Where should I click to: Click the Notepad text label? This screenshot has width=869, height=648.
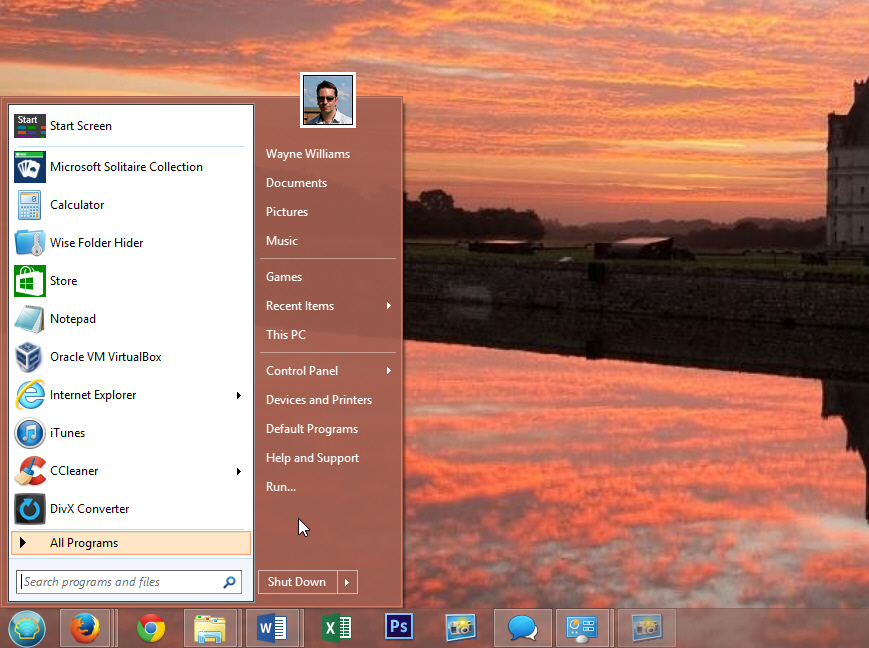73,319
